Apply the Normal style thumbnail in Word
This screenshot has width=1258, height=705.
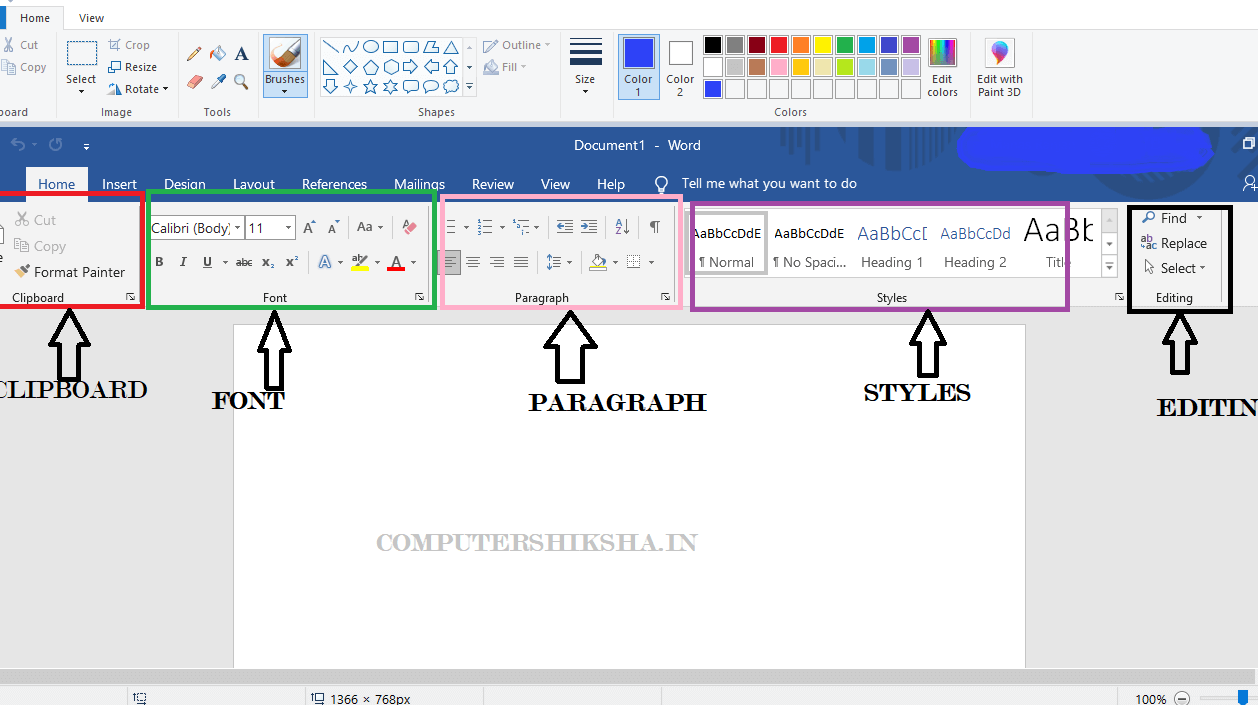tap(727, 243)
